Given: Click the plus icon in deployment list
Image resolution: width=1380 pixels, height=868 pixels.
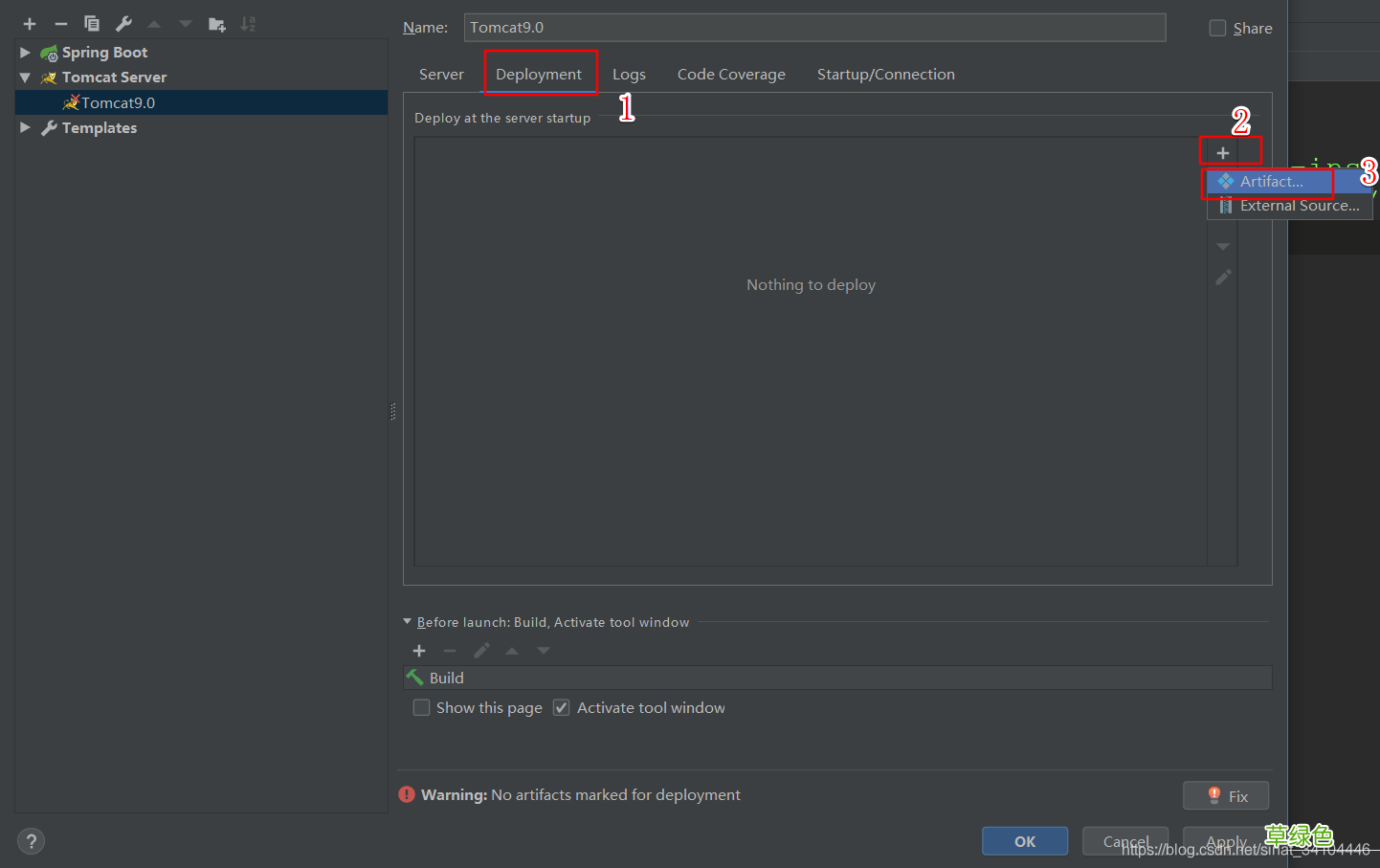Looking at the screenshot, I should pyautogui.click(x=1222, y=153).
